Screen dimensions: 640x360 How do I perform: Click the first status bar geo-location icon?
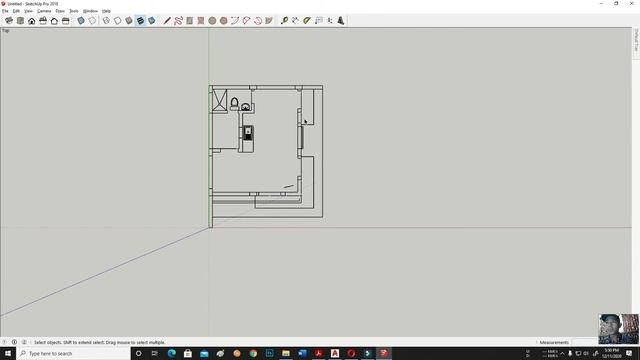click(x=4, y=342)
